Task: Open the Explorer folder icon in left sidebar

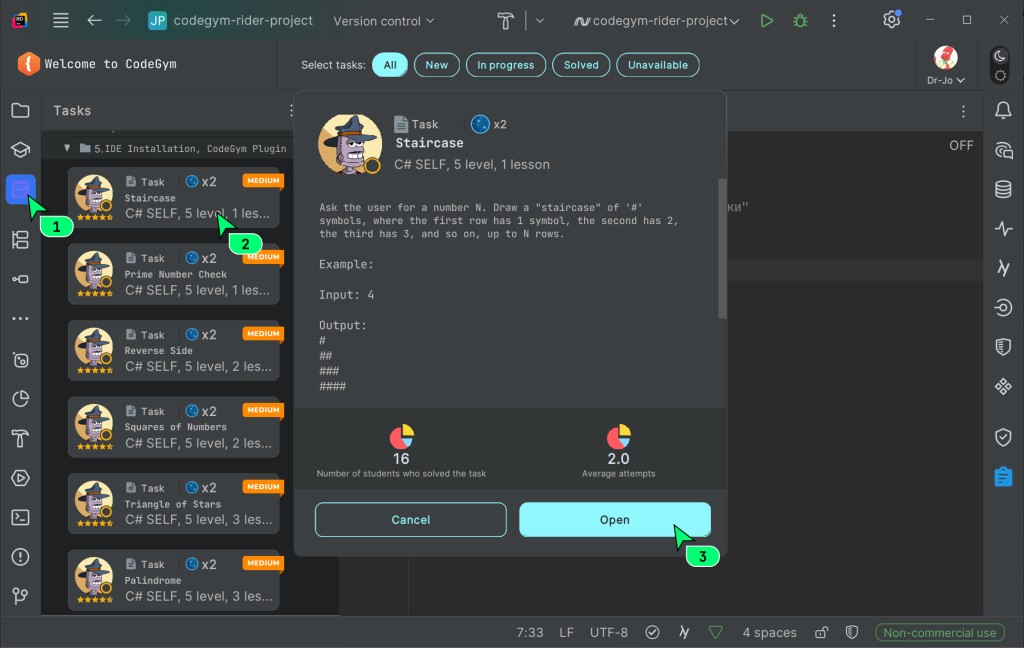Action: click(x=20, y=110)
